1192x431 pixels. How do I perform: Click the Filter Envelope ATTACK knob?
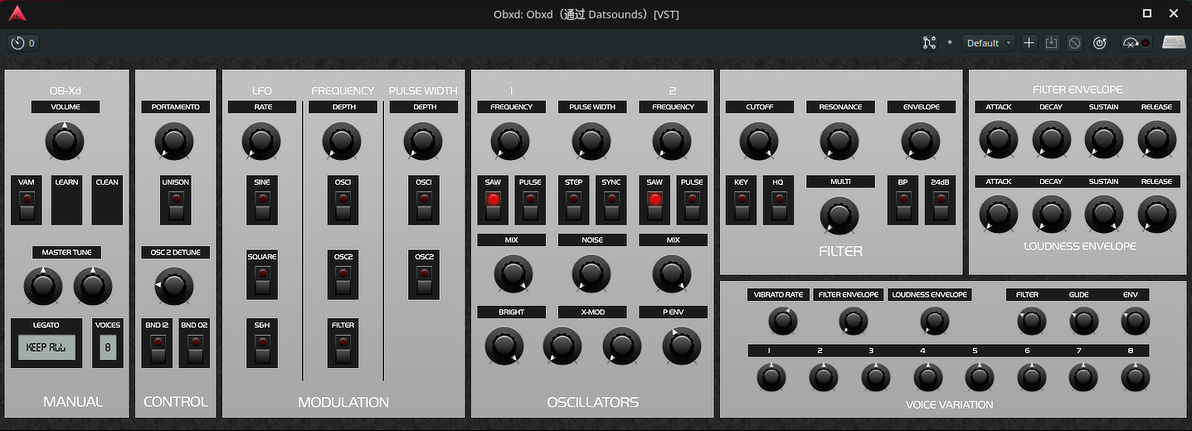click(x=998, y=139)
